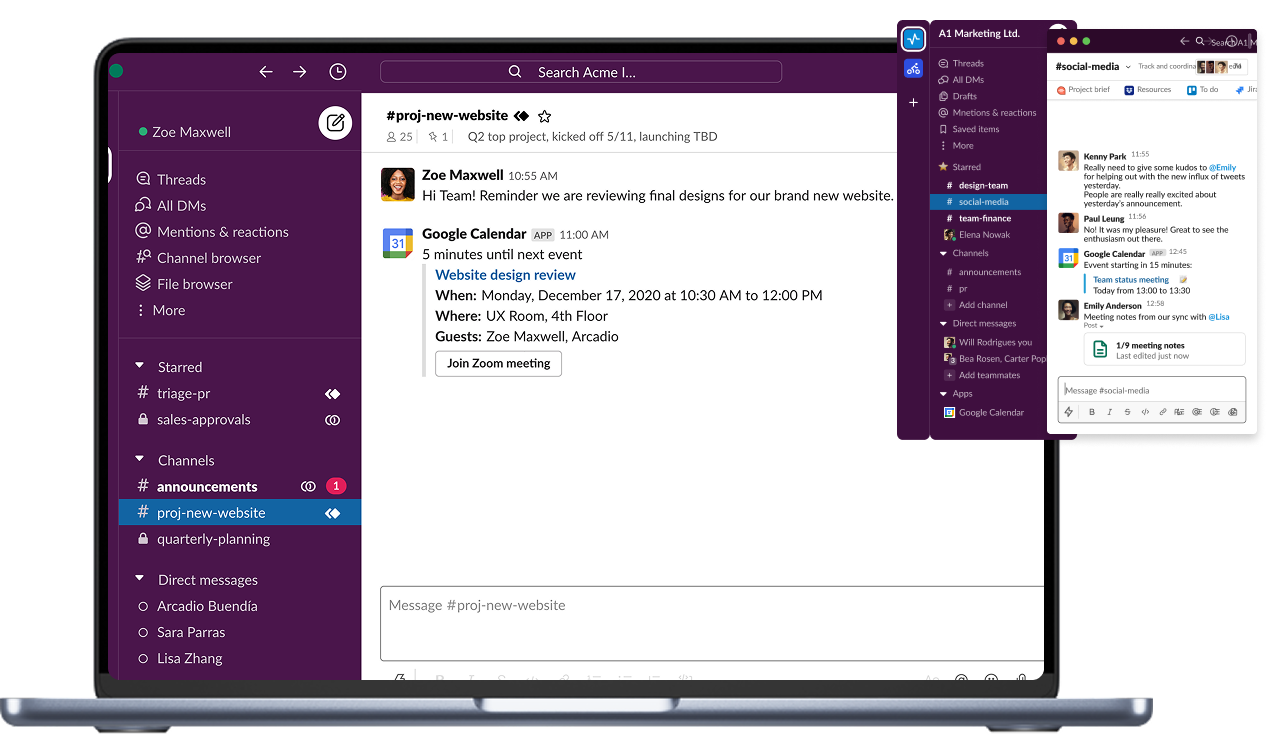Click Google Calendar app avatar in #proj-new-website
1268x750 pixels.
pyautogui.click(x=398, y=243)
